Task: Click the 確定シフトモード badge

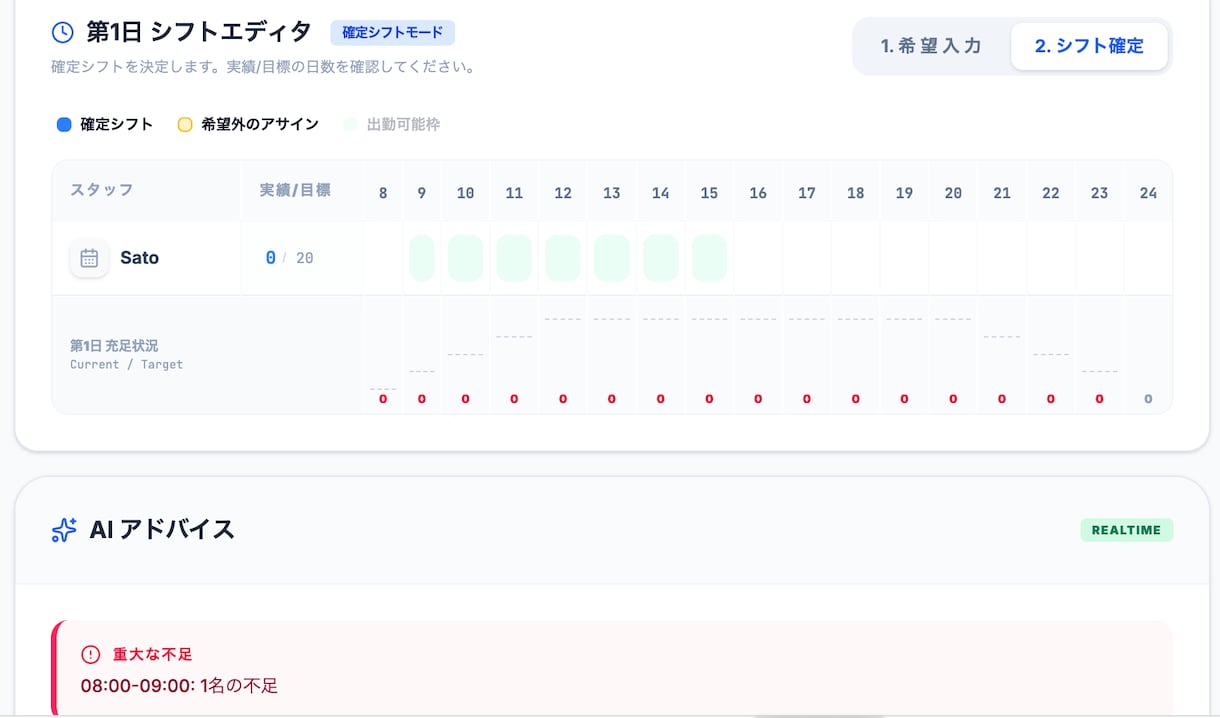Action: tap(392, 33)
